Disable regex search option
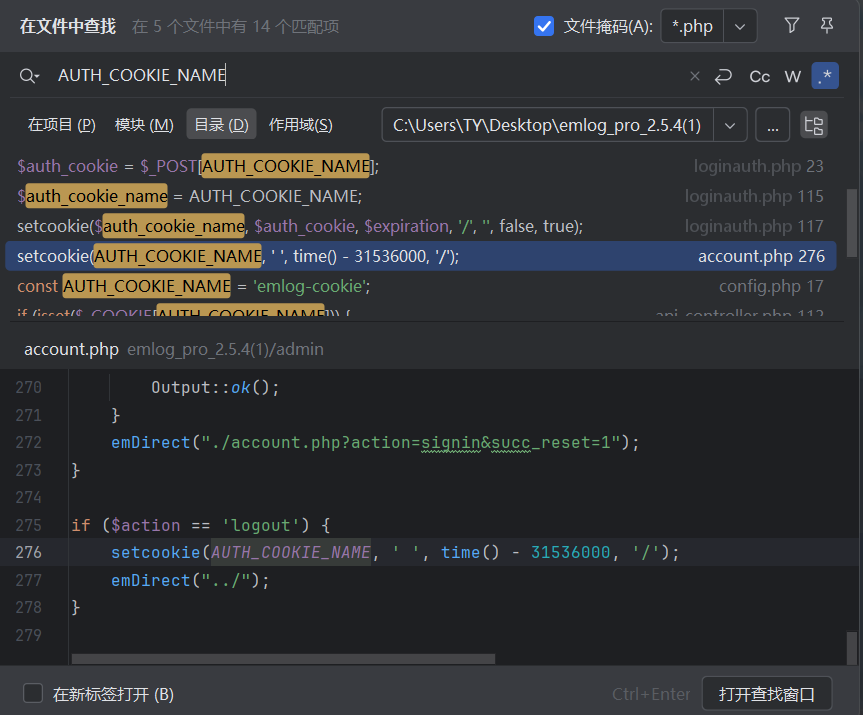Viewport: 863px width, 715px height. [825, 76]
